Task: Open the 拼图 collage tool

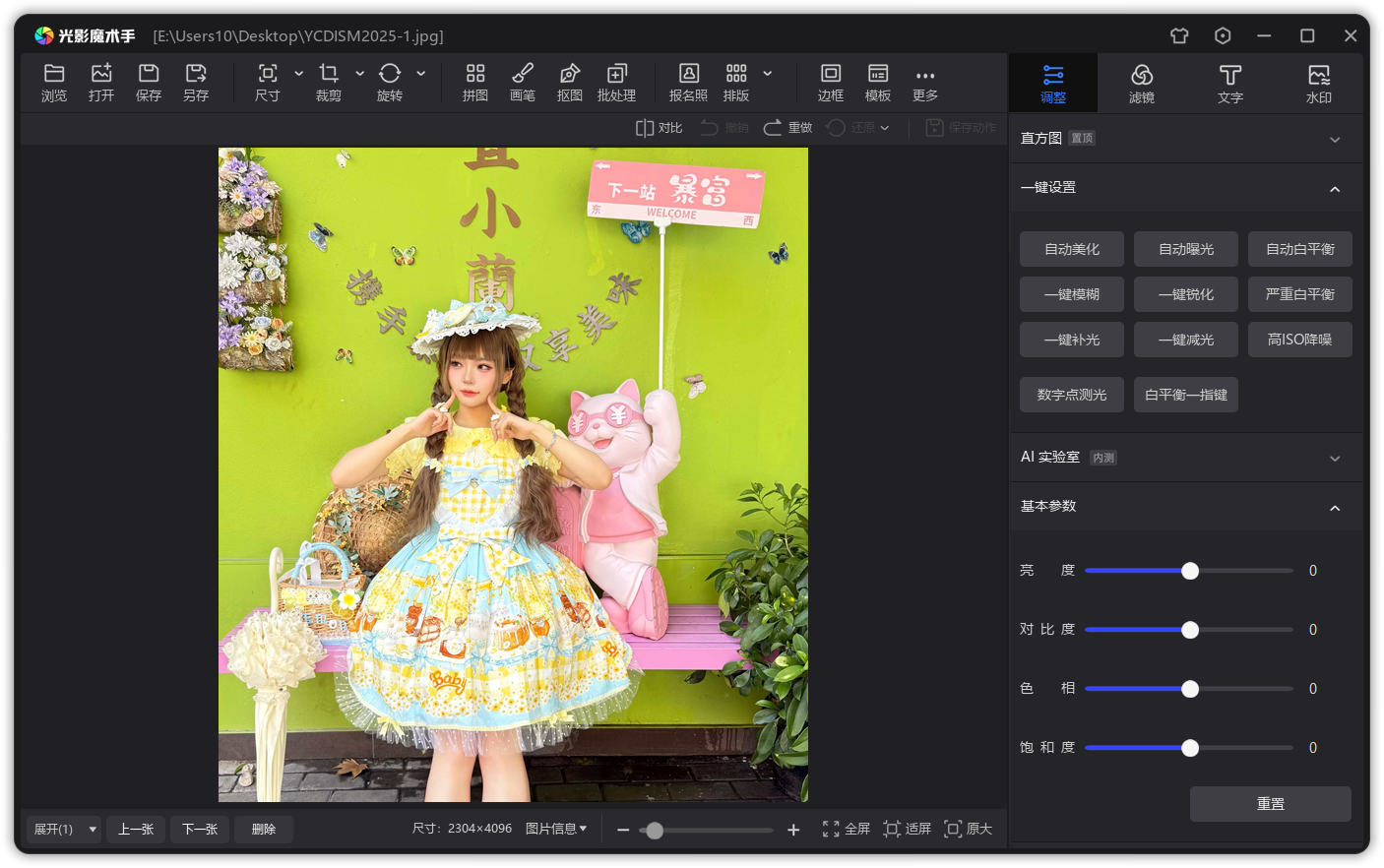Action: pos(475,83)
